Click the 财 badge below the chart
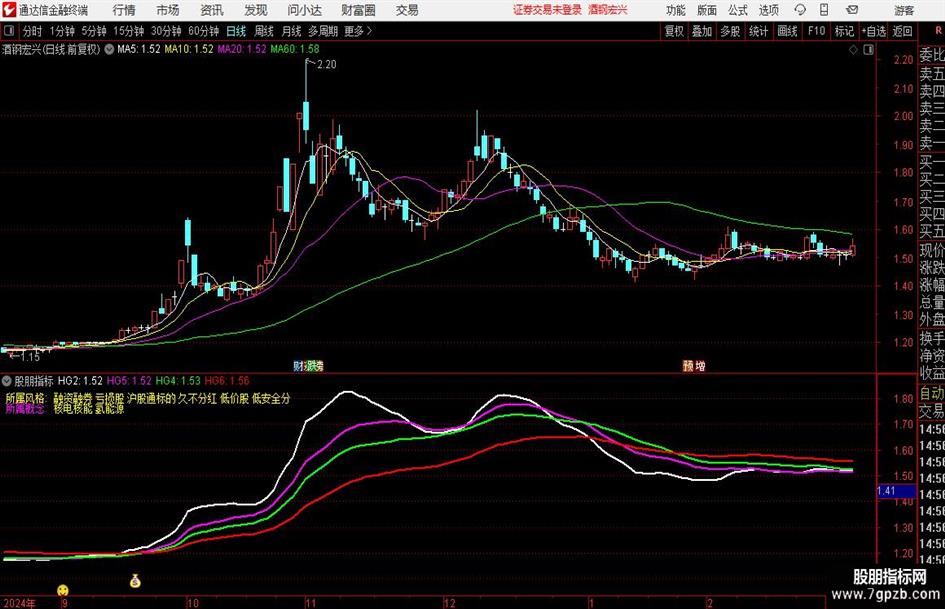The image size is (945, 609). tap(298, 365)
